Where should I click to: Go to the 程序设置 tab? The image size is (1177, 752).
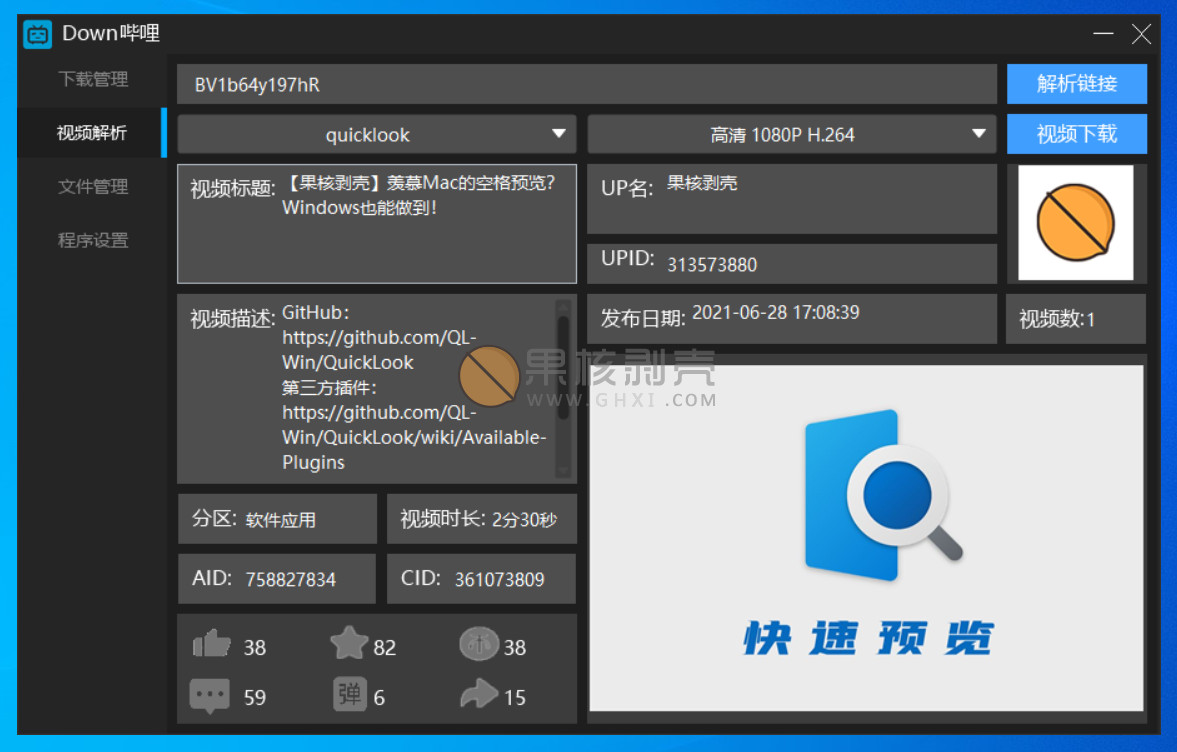point(92,240)
